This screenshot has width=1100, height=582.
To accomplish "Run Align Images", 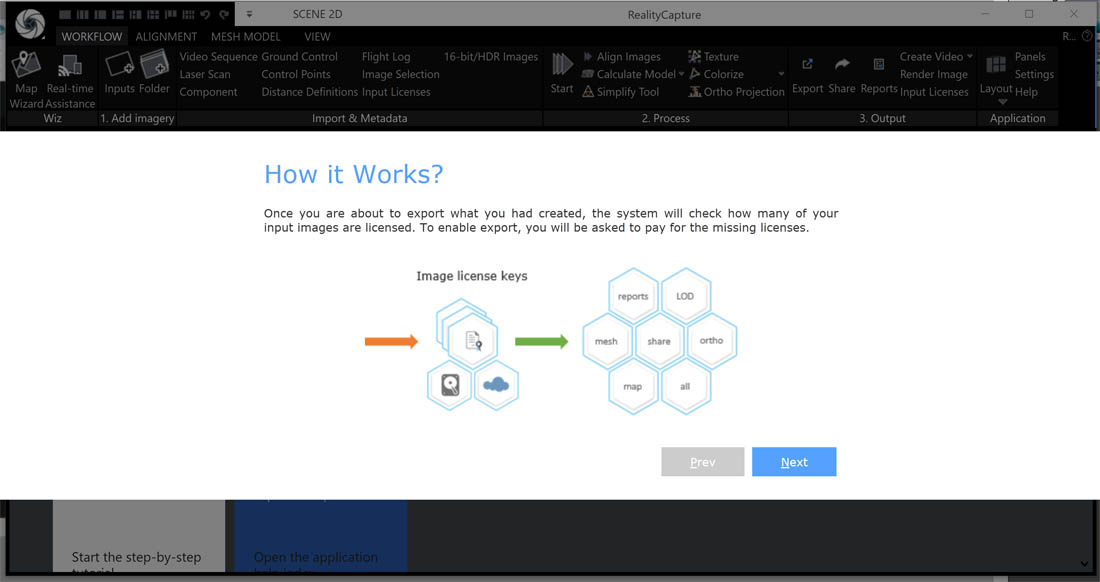I will (x=622, y=57).
